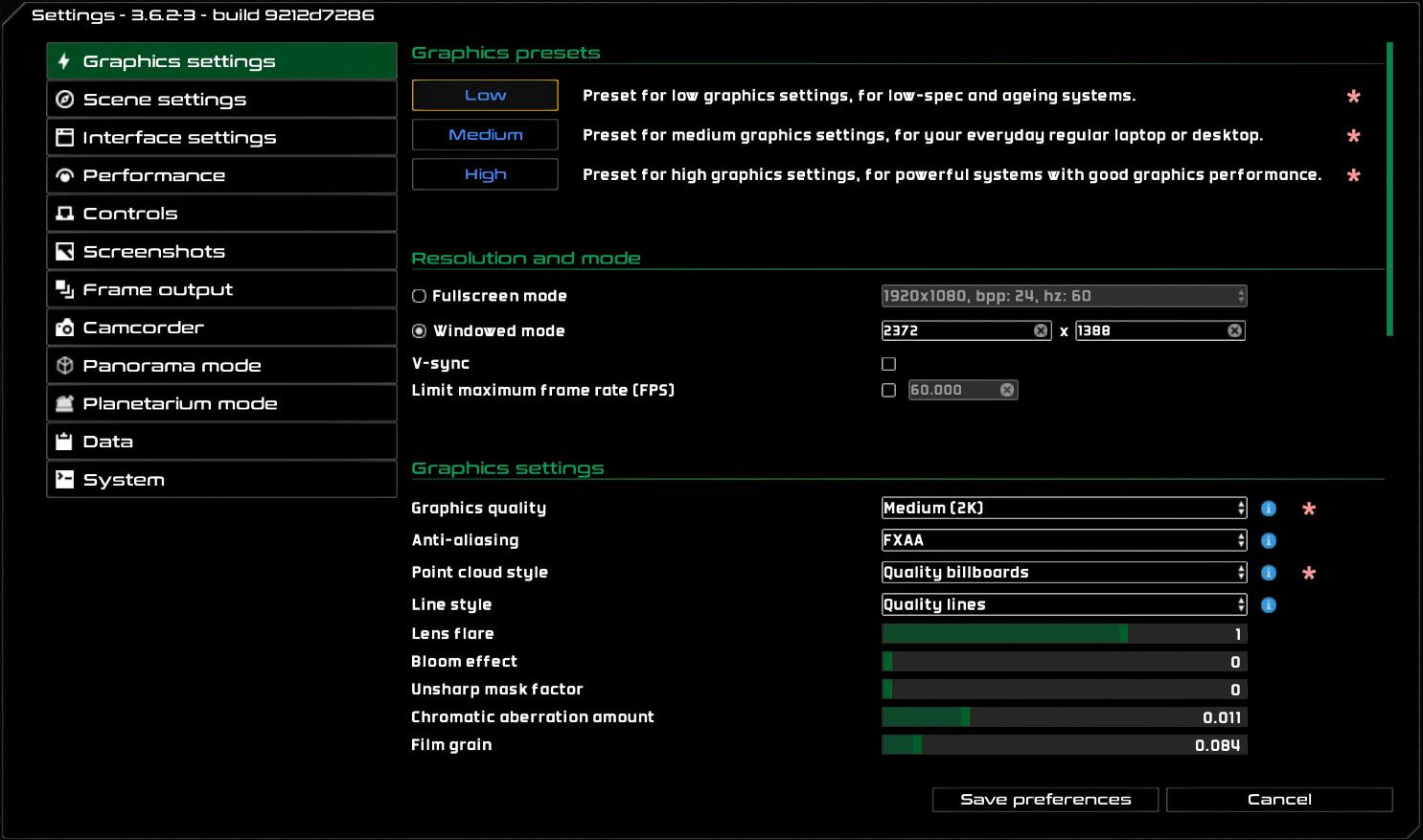
Task: Open the Graphics quality dropdown
Action: pos(1063,509)
